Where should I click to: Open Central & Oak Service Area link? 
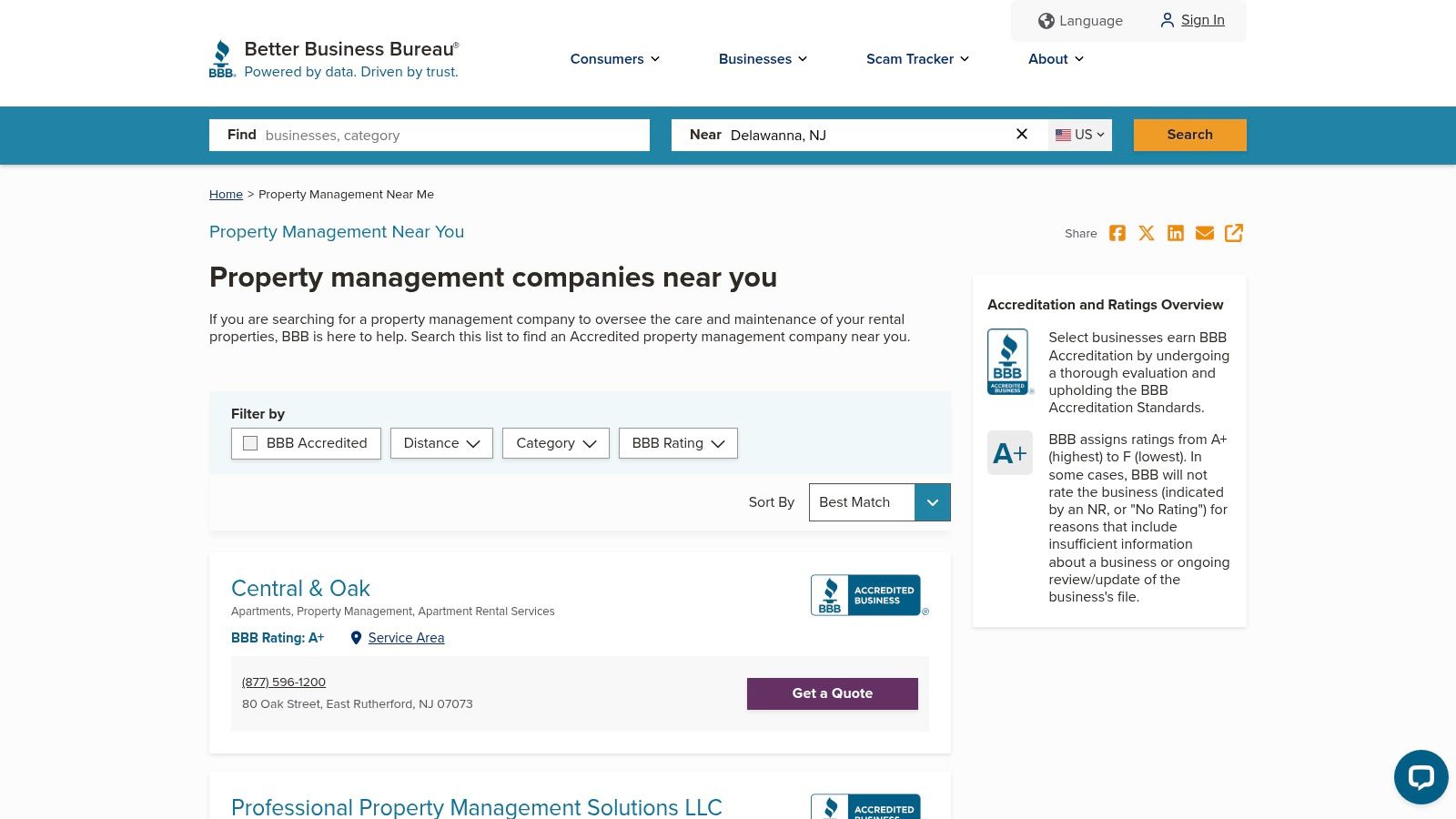click(406, 638)
